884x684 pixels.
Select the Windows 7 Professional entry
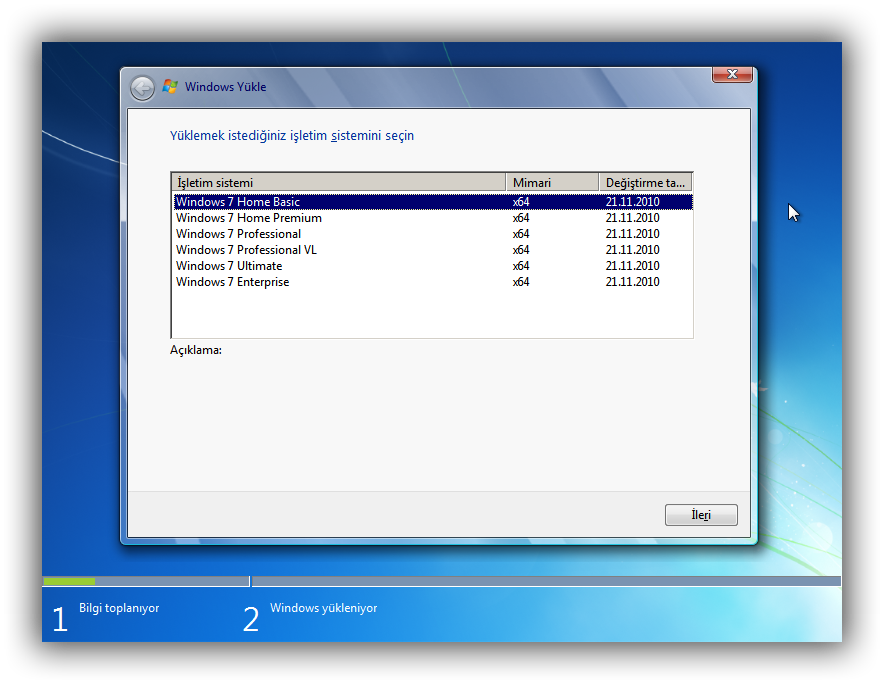[x=238, y=234]
